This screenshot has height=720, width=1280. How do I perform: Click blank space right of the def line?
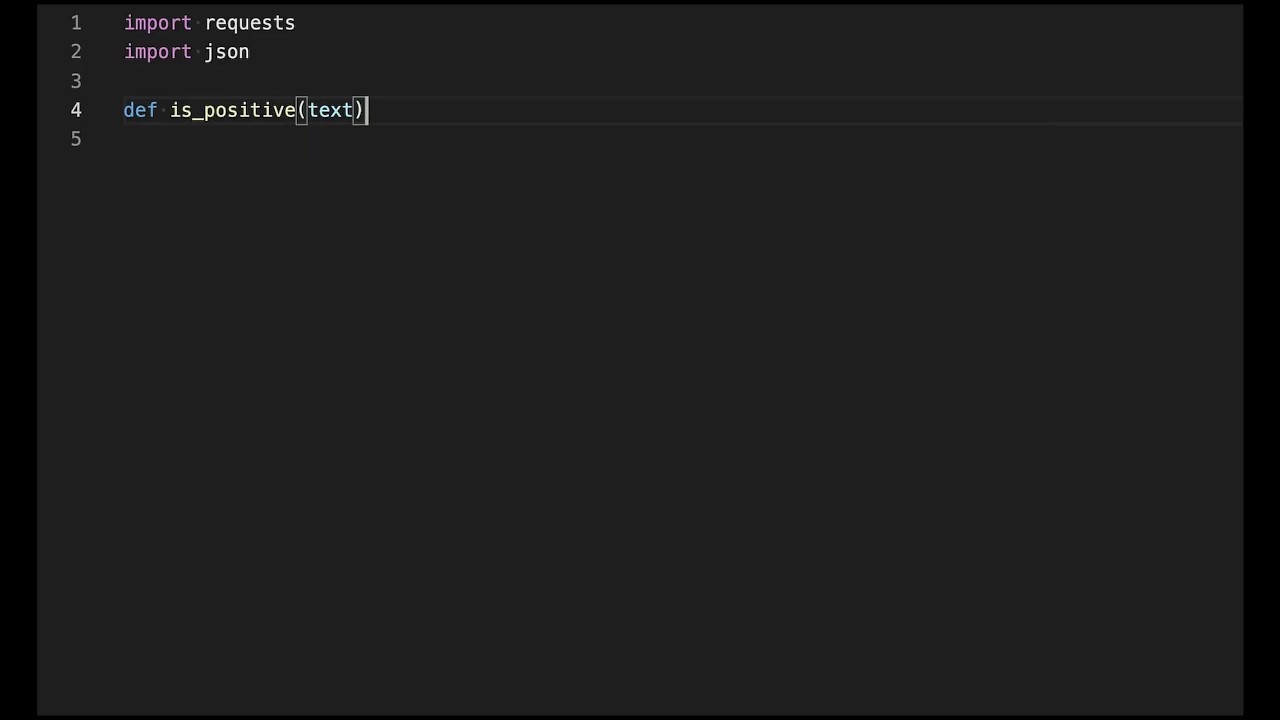[x=805, y=110]
